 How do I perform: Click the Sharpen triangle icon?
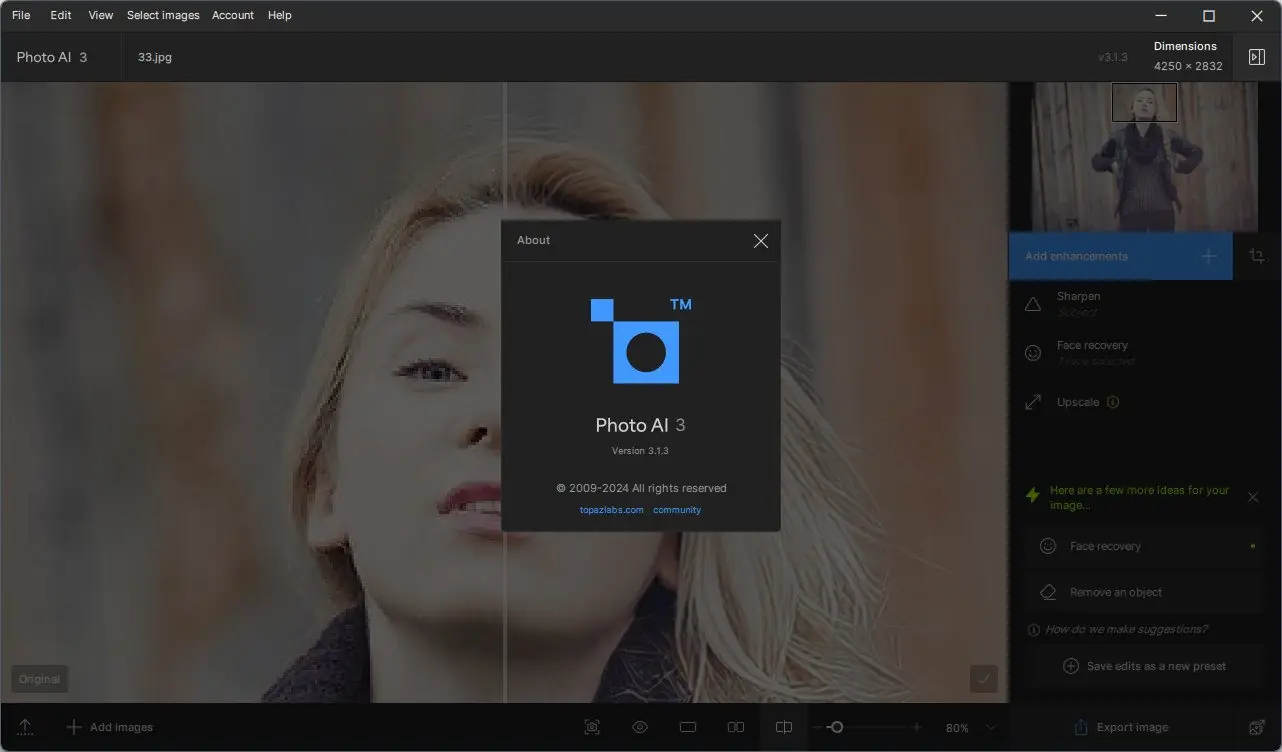[1033, 303]
